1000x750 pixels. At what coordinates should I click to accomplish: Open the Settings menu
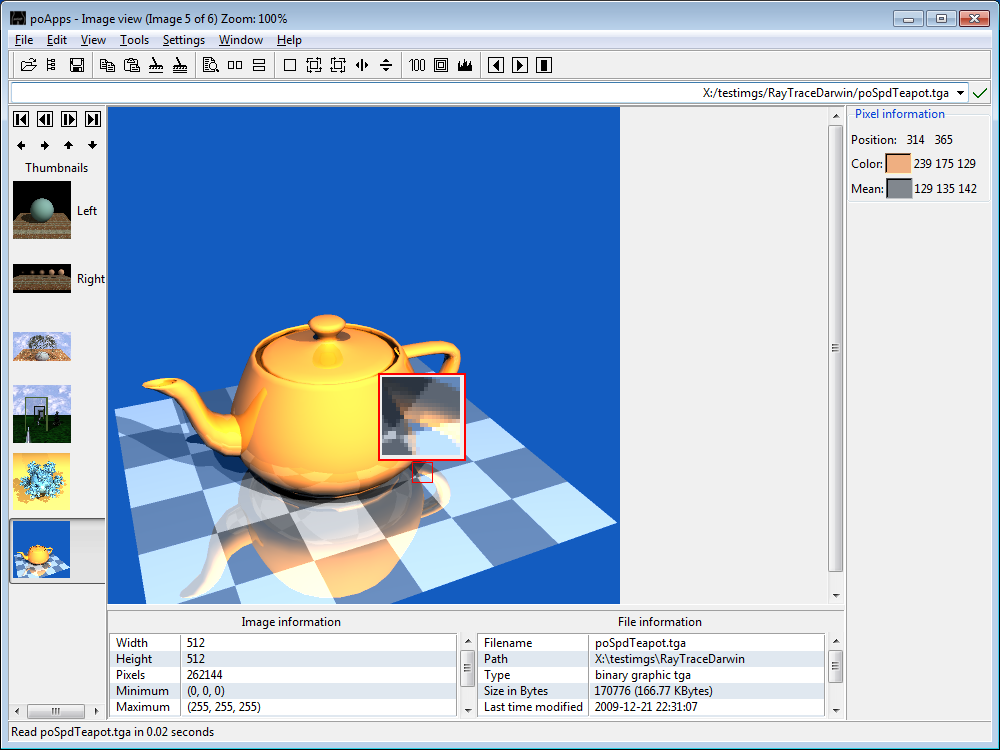pos(184,40)
